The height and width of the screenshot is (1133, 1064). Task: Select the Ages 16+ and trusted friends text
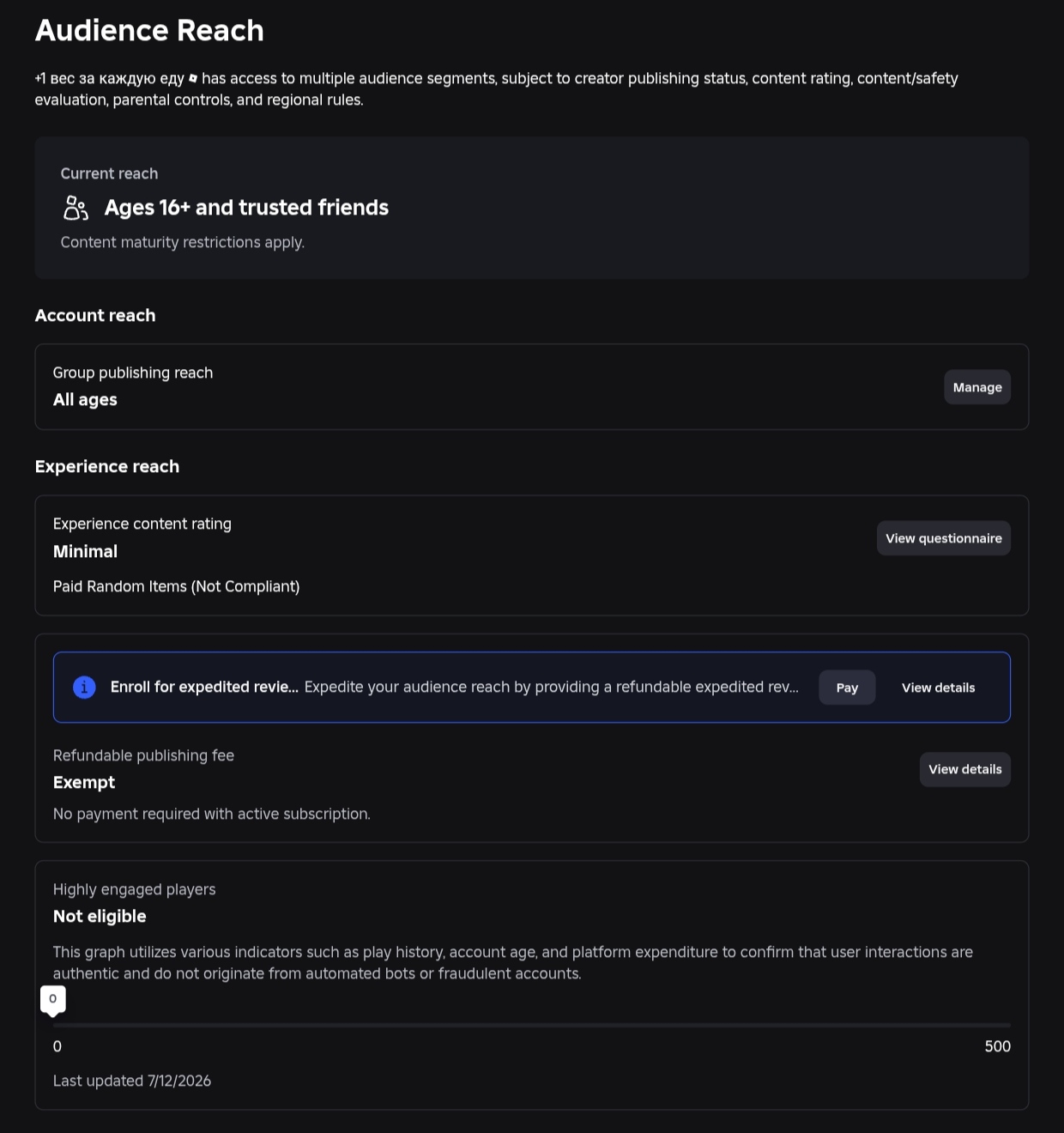[246, 208]
